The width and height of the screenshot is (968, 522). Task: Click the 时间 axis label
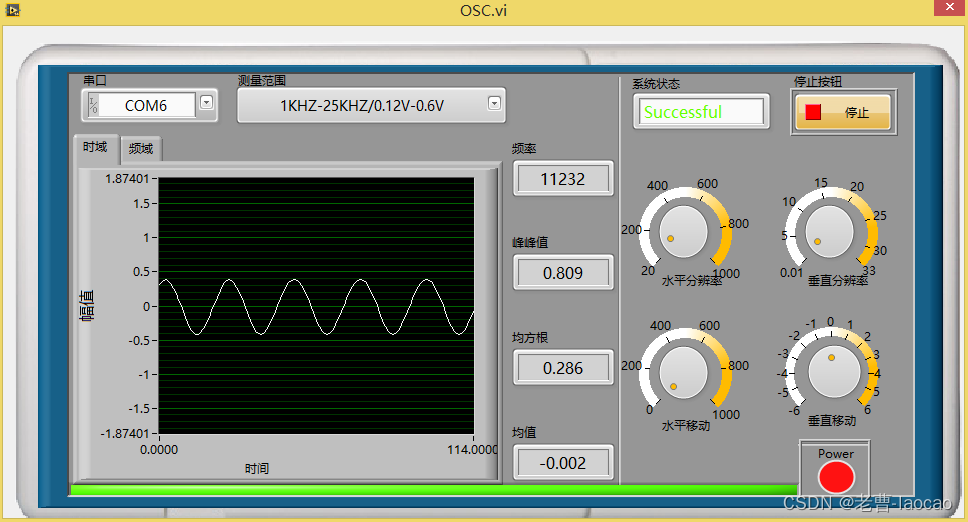pos(257,469)
